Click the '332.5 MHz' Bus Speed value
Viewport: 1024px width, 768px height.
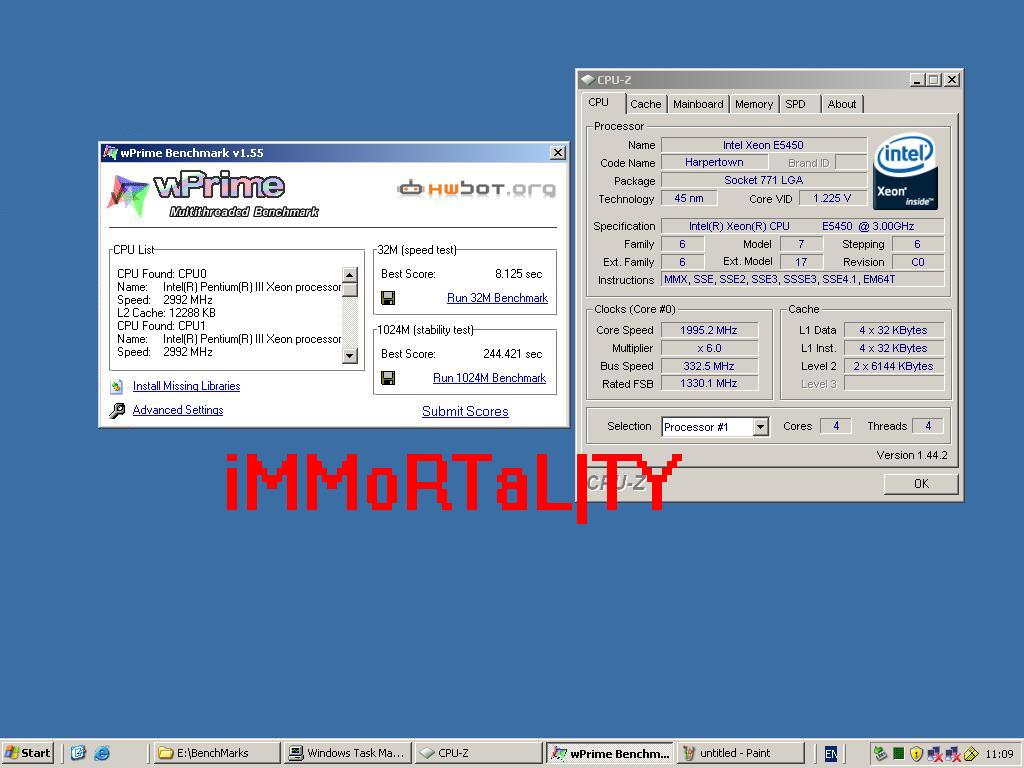(709, 366)
